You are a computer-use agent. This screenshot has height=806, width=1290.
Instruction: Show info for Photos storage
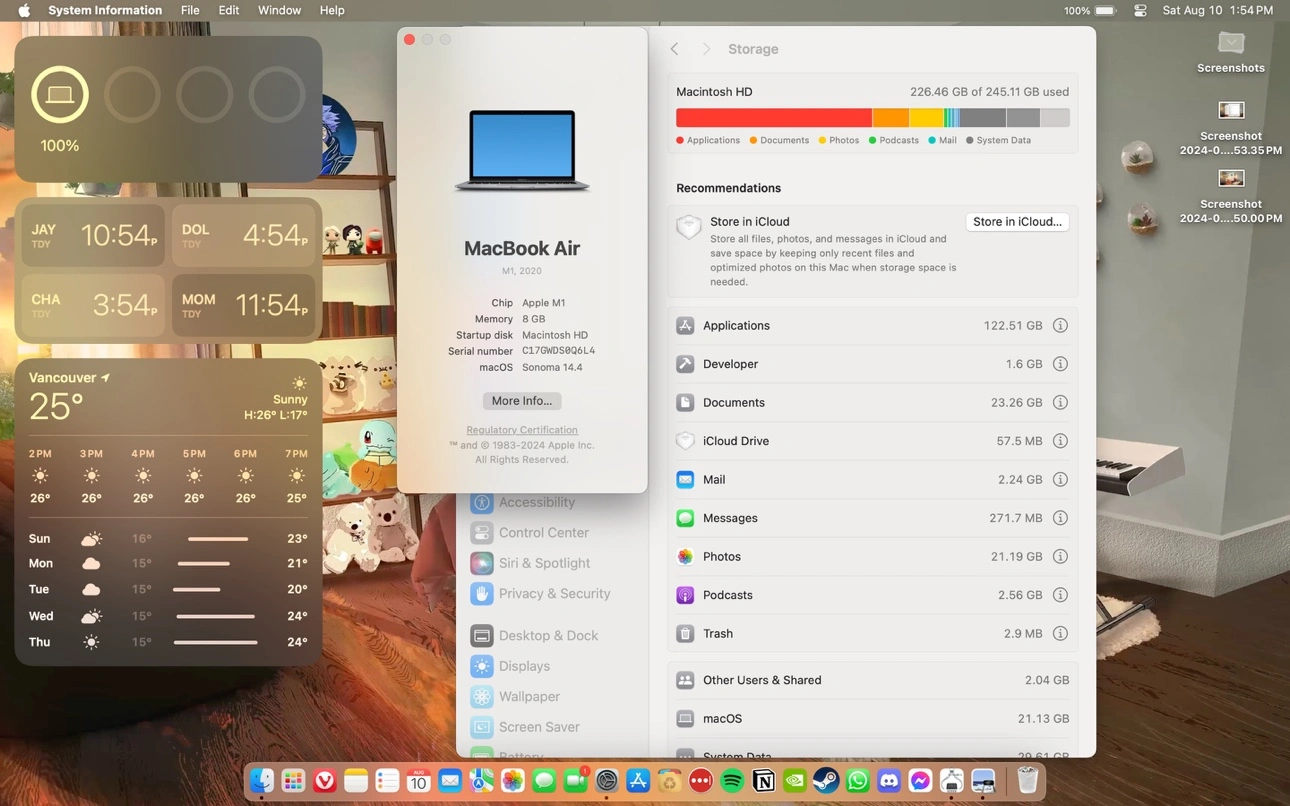coord(1060,557)
